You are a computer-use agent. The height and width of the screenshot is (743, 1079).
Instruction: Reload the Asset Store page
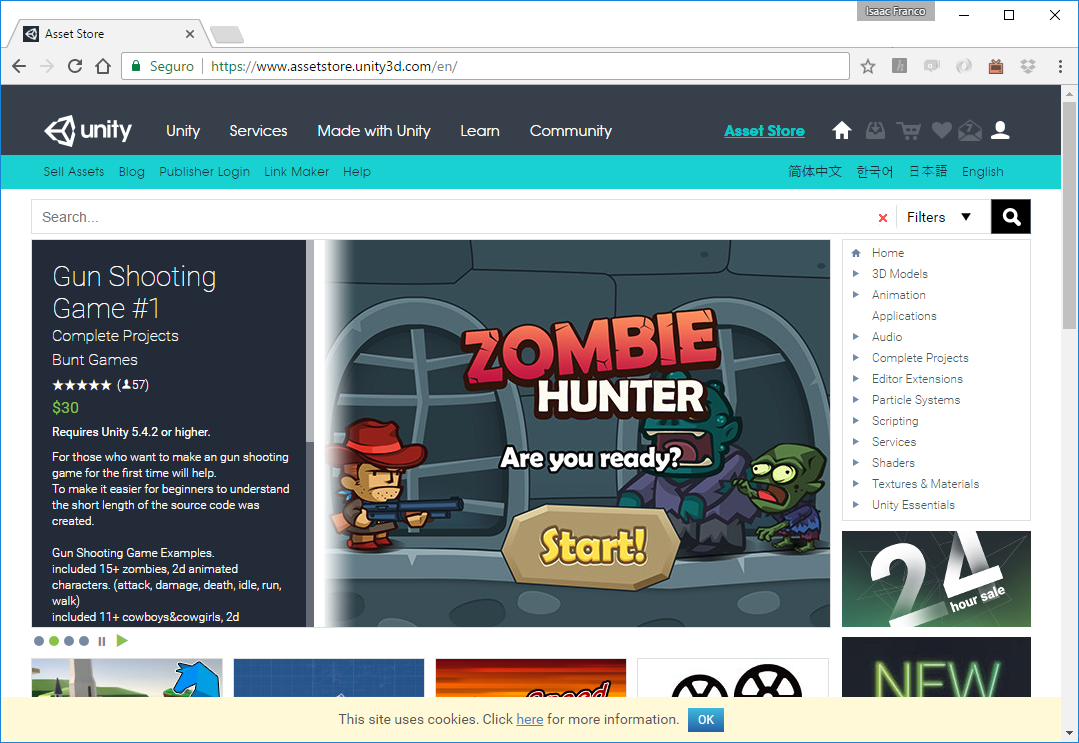click(x=75, y=66)
